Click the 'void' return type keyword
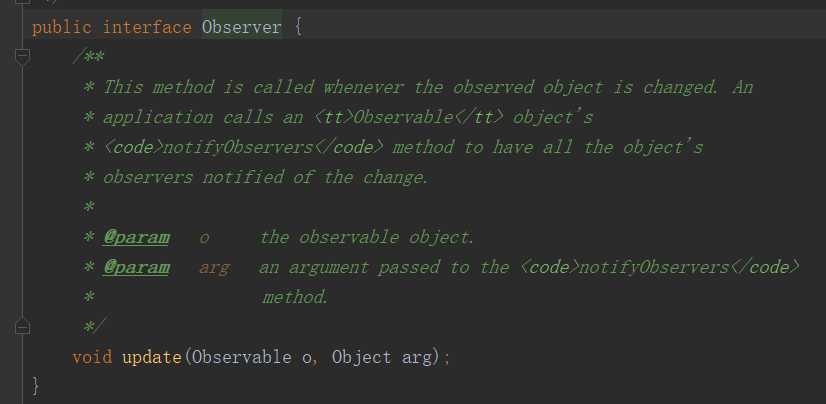 pyautogui.click(x=92, y=357)
